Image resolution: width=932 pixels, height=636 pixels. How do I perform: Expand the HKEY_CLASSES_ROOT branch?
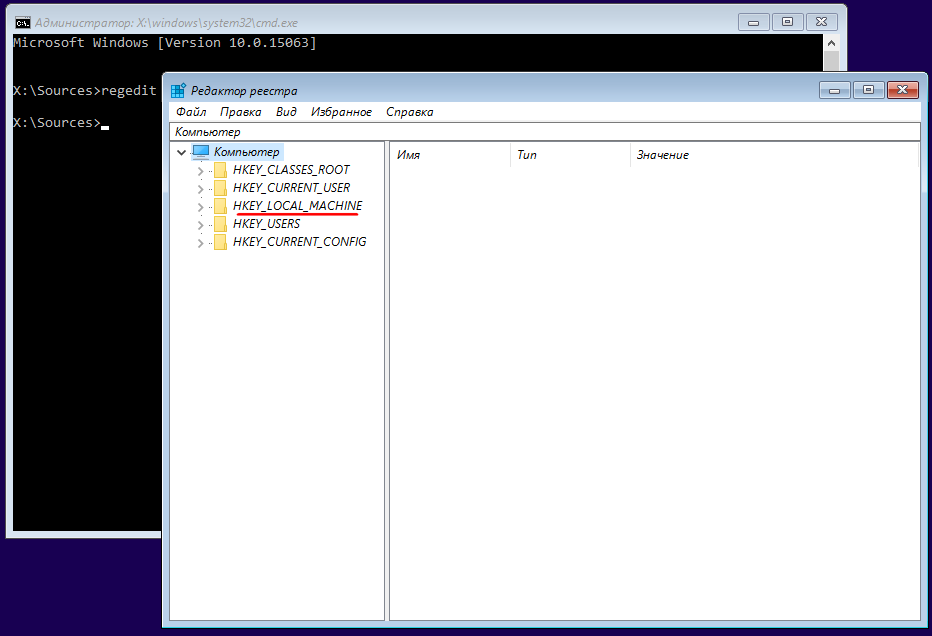coord(200,171)
